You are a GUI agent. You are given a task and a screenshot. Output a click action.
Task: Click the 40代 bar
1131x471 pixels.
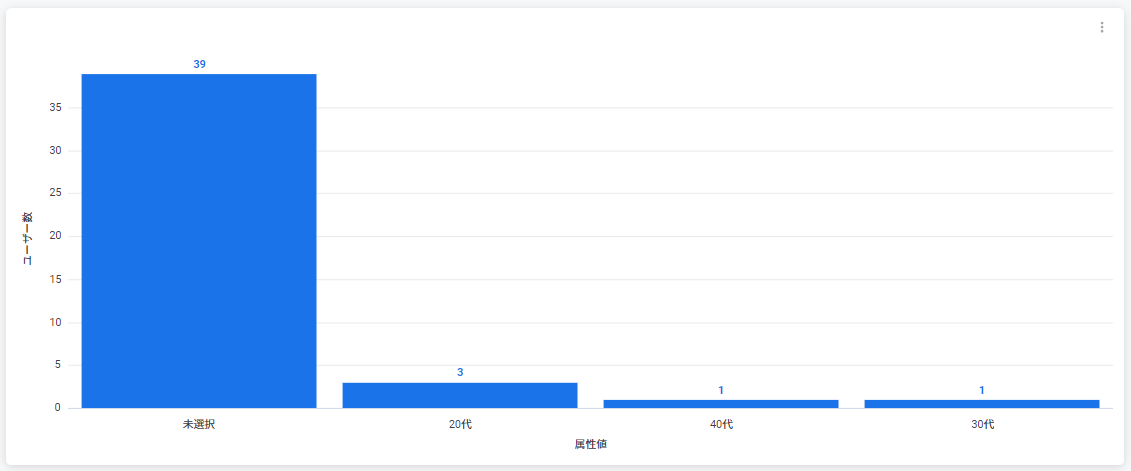(x=721, y=404)
